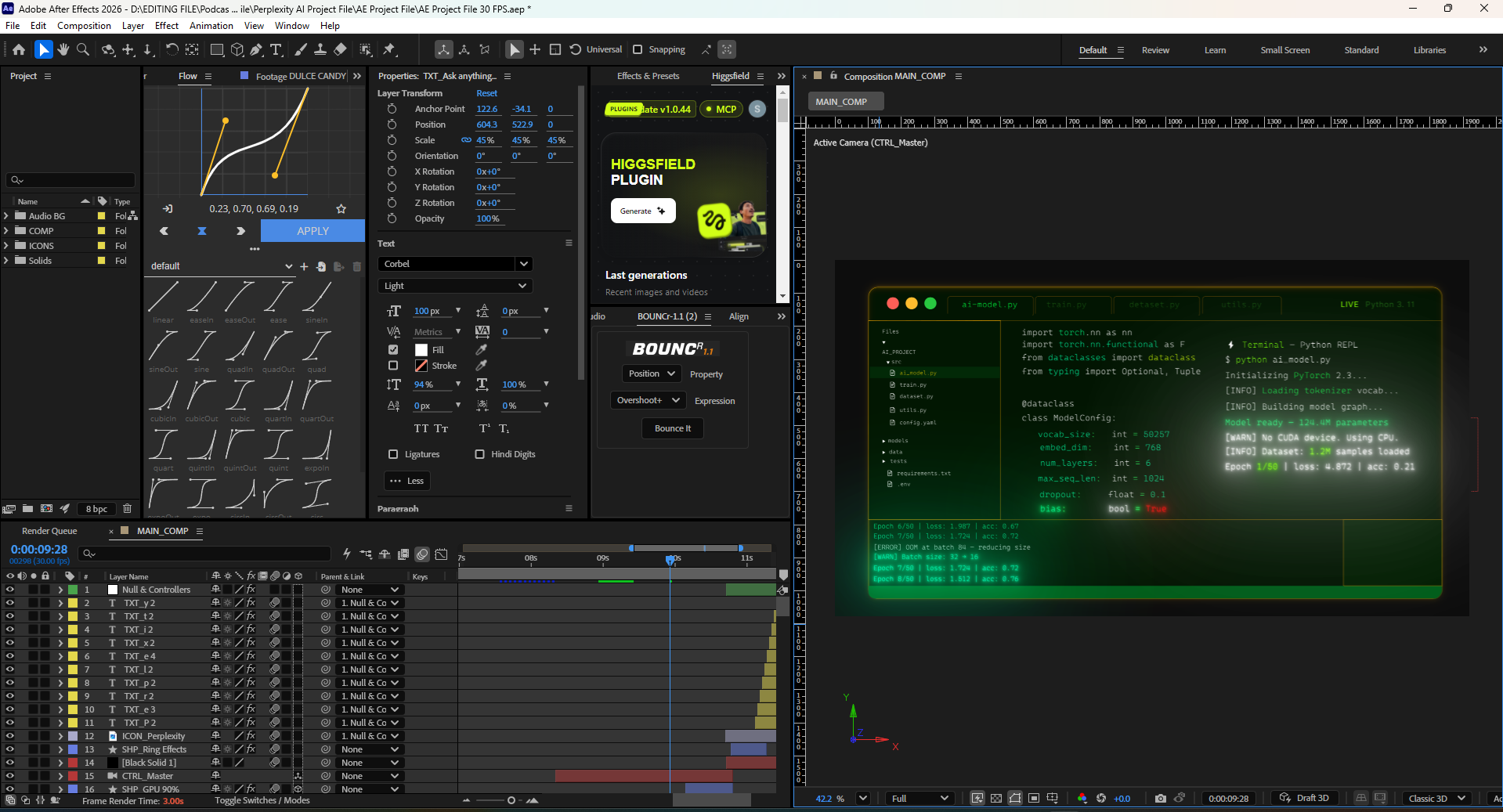The image size is (1503, 812).
Task: Select the Brush tool
Action: point(301,49)
